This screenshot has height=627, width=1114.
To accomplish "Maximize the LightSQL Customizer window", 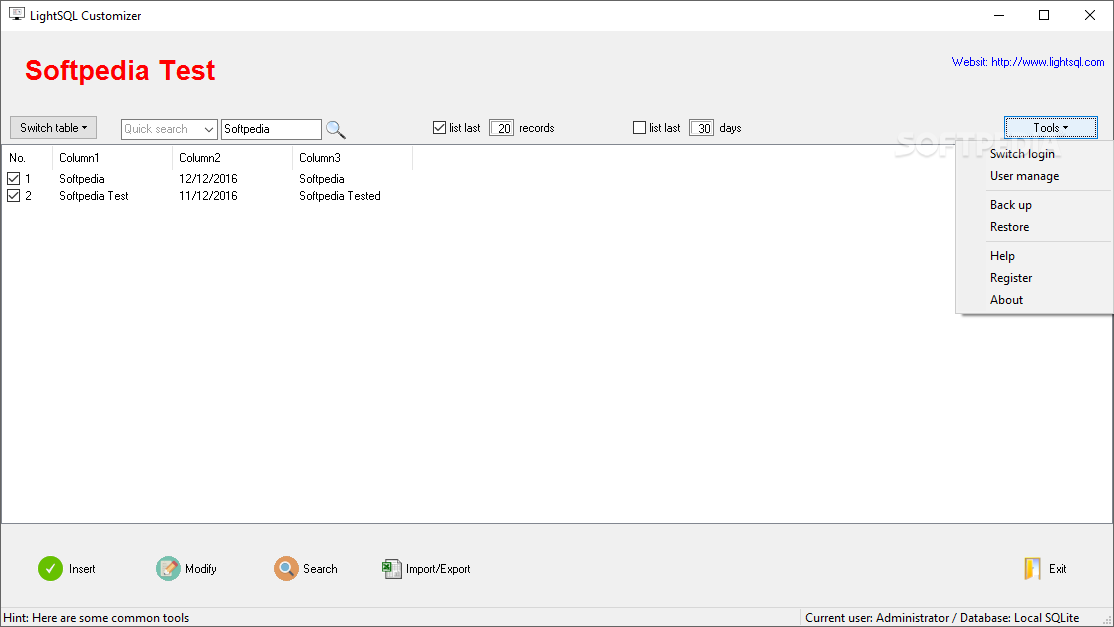I will tap(1044, 15).
